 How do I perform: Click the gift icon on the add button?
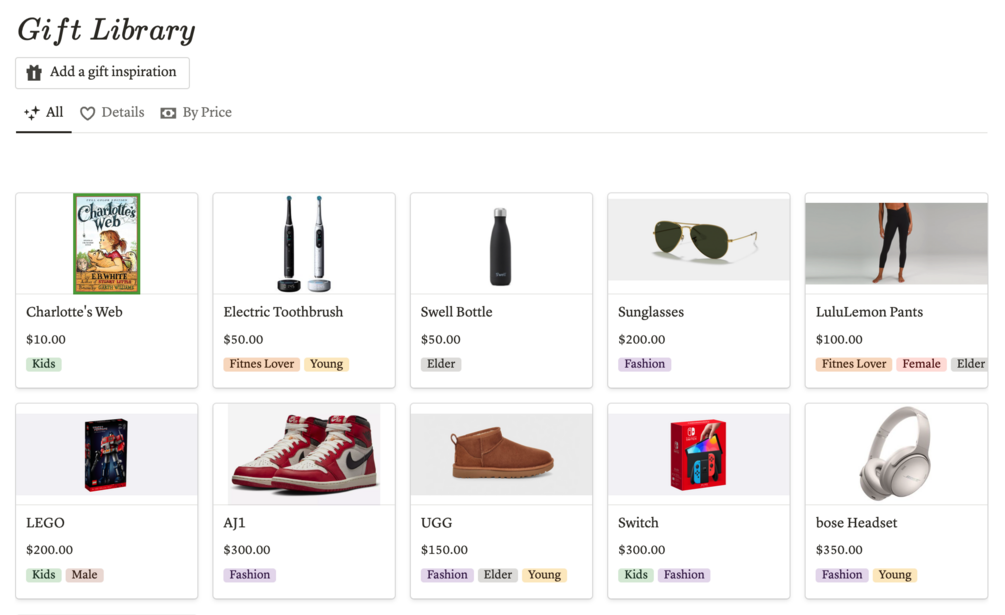click(34, 73)
